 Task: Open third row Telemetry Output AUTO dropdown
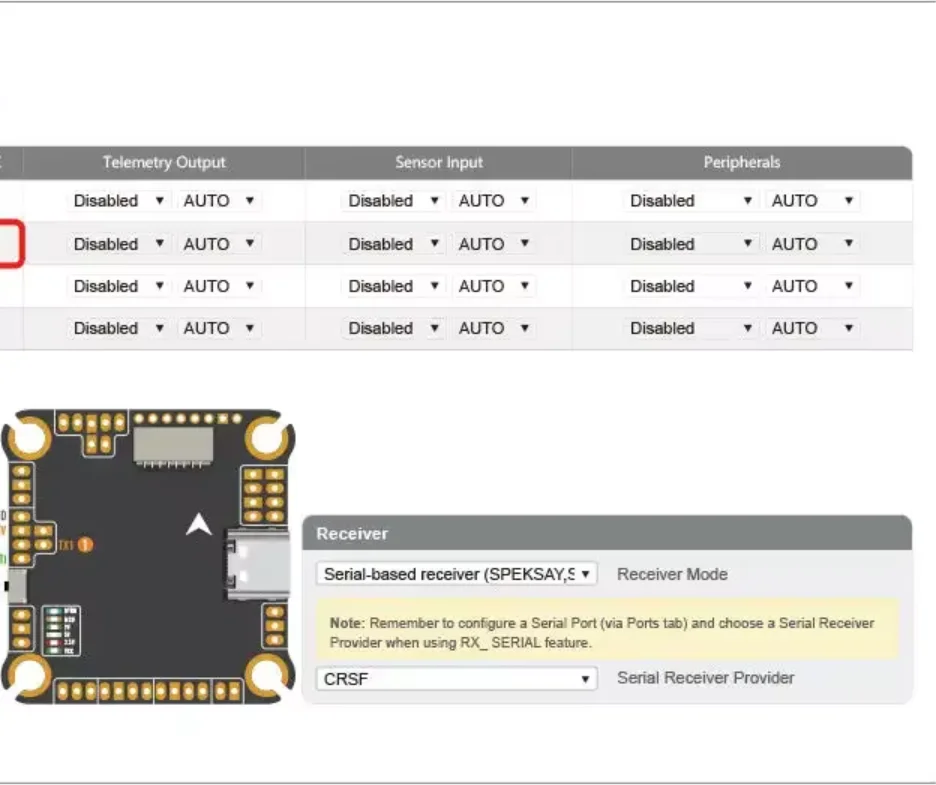pos(220,286)
